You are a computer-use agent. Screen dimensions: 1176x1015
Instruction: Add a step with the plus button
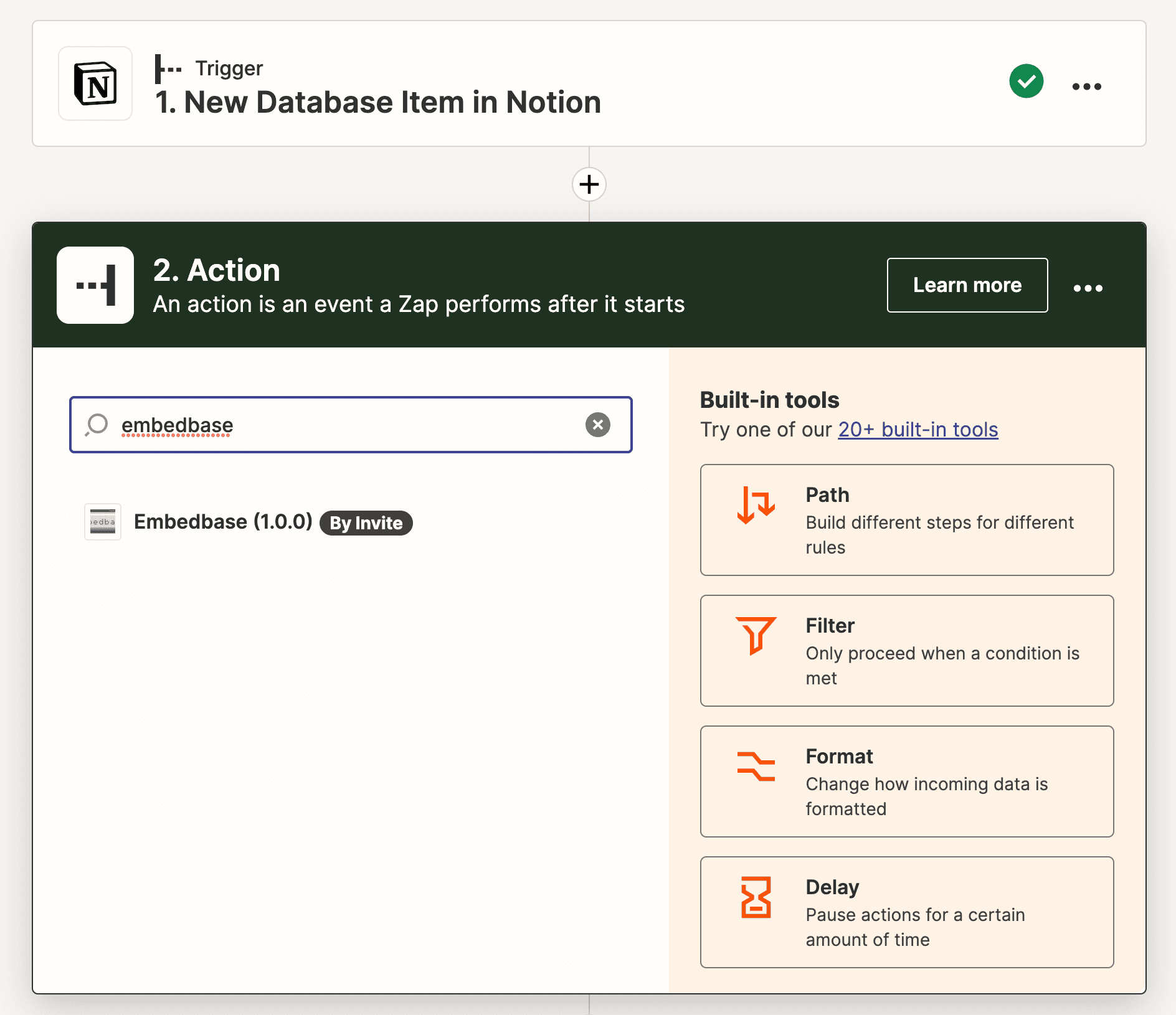(x=589, y=184)
